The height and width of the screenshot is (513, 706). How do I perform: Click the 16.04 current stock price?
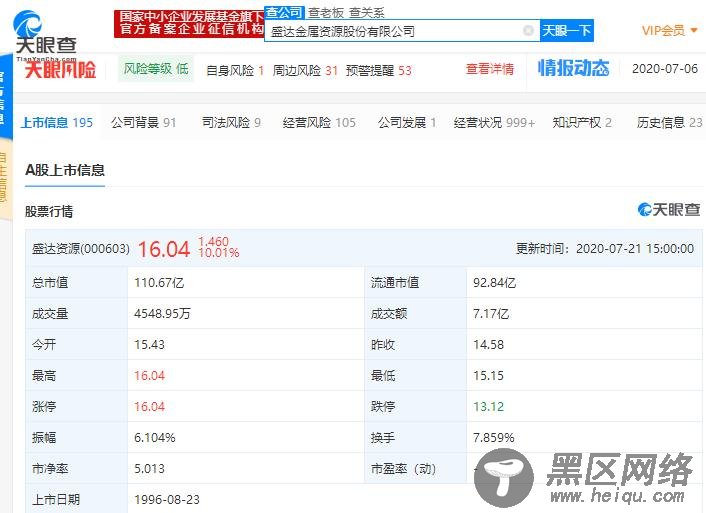pyautogui.click(x=164, y=249)
